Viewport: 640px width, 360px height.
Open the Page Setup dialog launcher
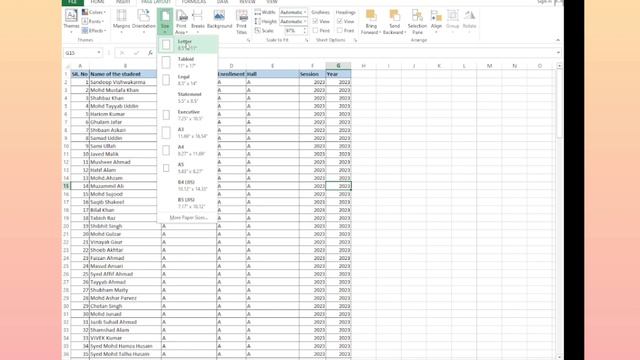point(248,40)
